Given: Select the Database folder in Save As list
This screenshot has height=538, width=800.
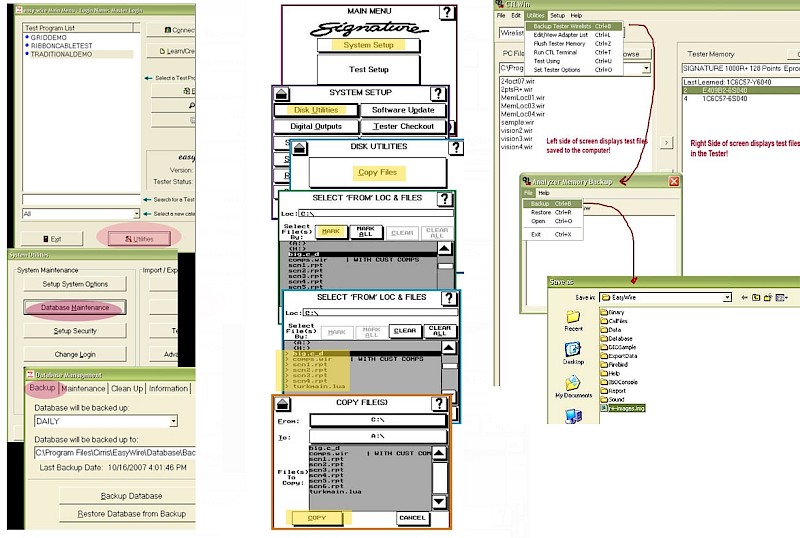Looking at the screenshot, I should click(x=616, y=338).
